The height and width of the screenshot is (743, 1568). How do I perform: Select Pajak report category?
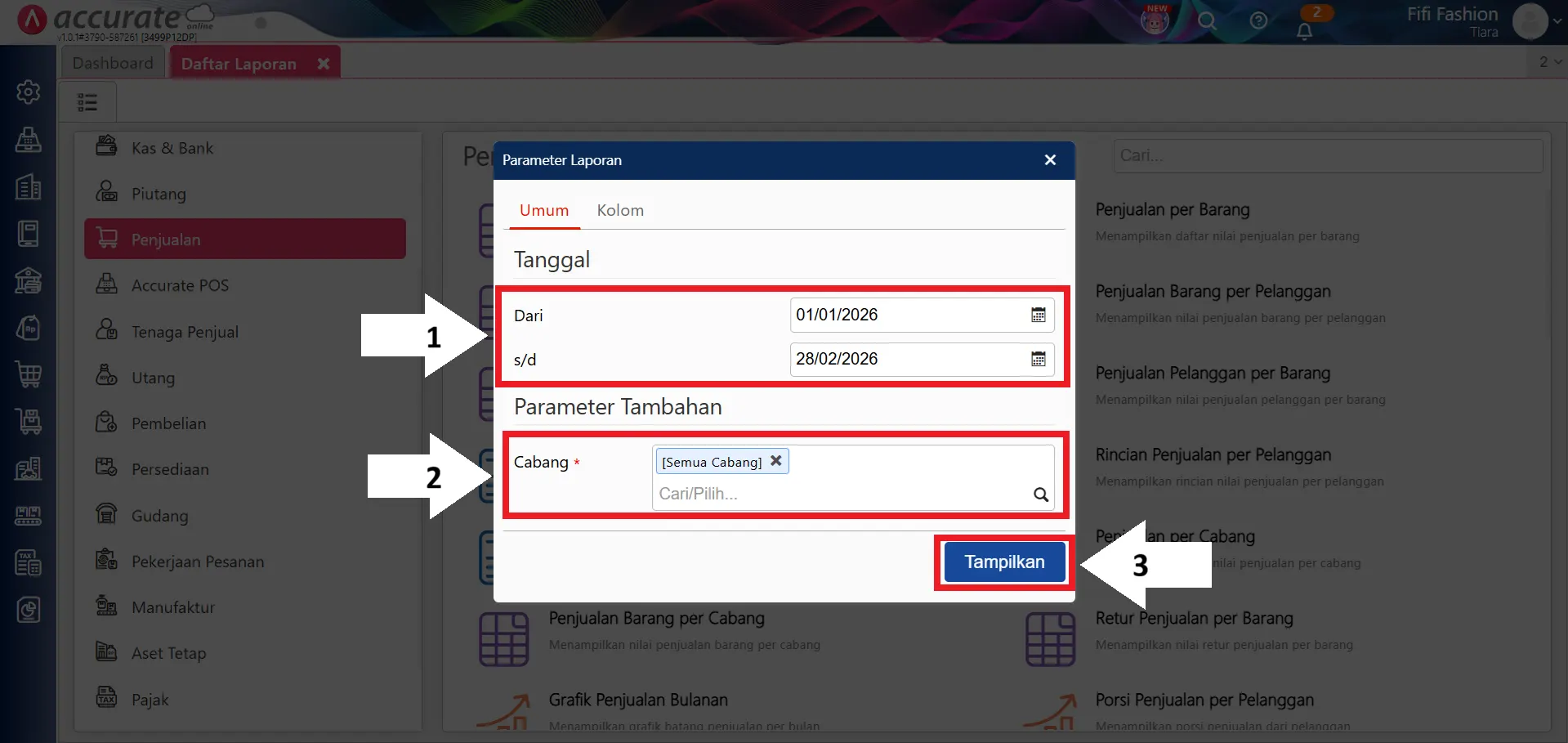tap(245, 700)
